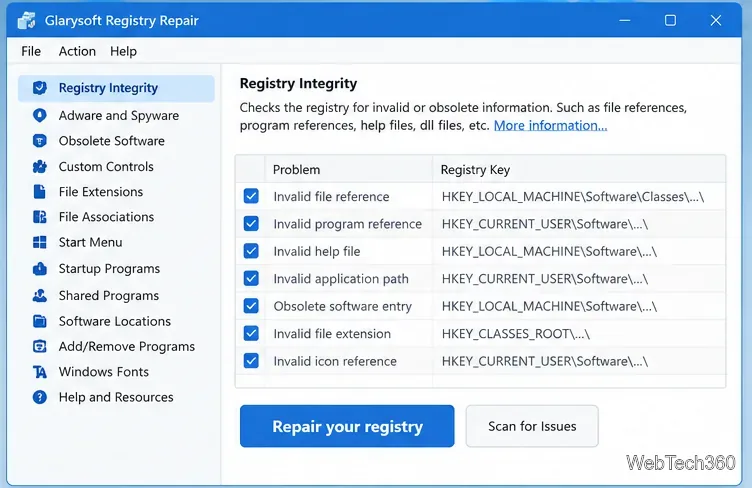Select Obsolete software entry problem text
Image resolution: width=752 pixels, height=488 pixels.
[342, 306]
